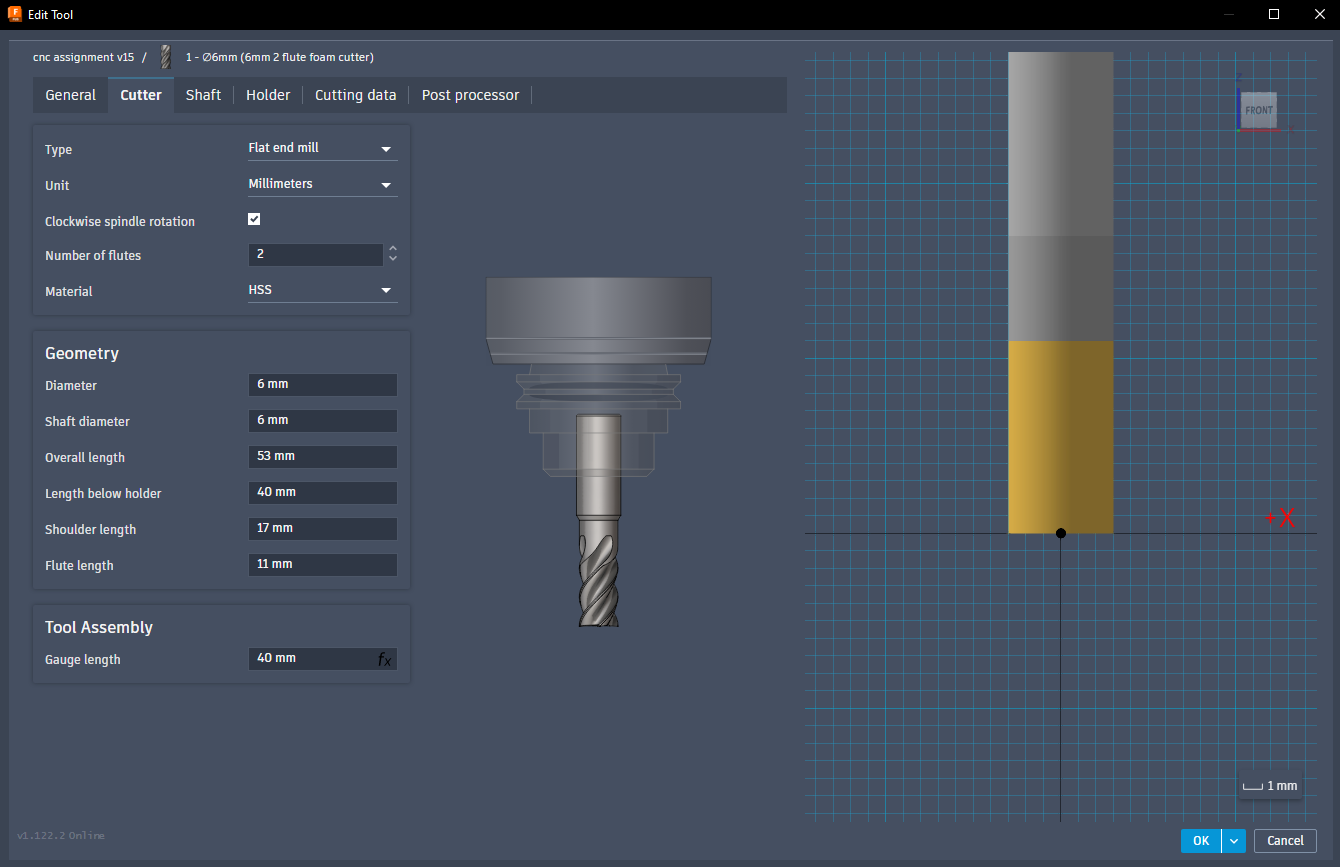Open the Type dropdown showing Flat end mill
Screen dimensions: 1340x867
322,148
